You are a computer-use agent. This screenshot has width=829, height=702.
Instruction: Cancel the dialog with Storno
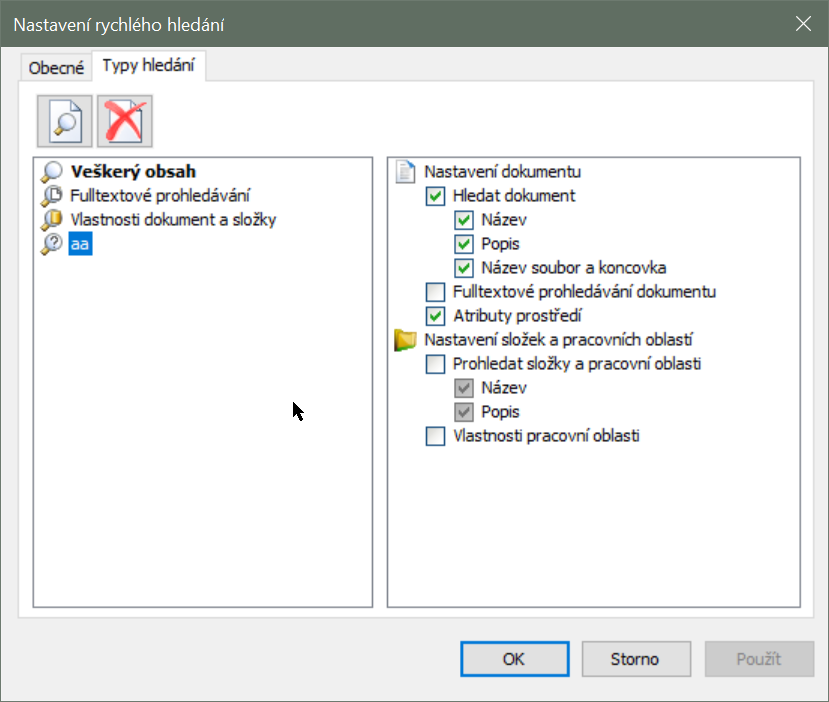coord(635,659)
